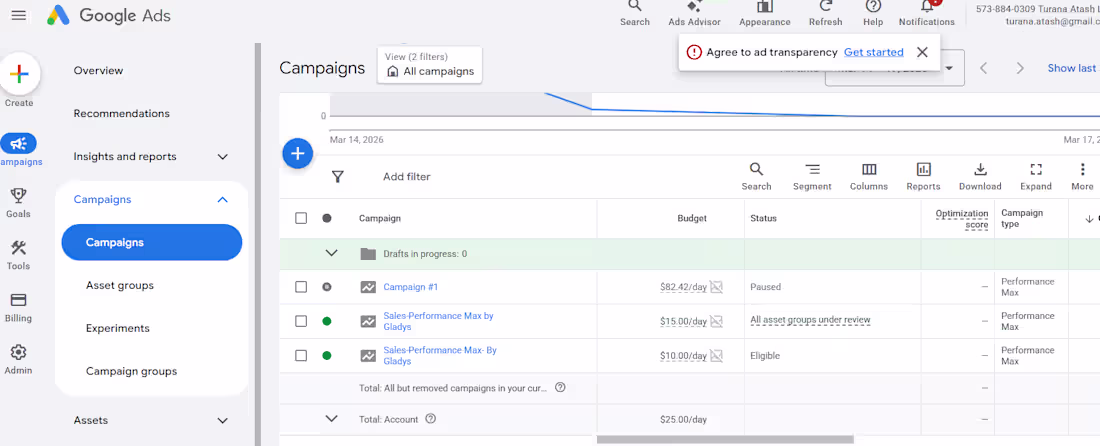Open Goals from the sidebar
The height and width of the screenshot is (446, 1100).
point(18,203)
